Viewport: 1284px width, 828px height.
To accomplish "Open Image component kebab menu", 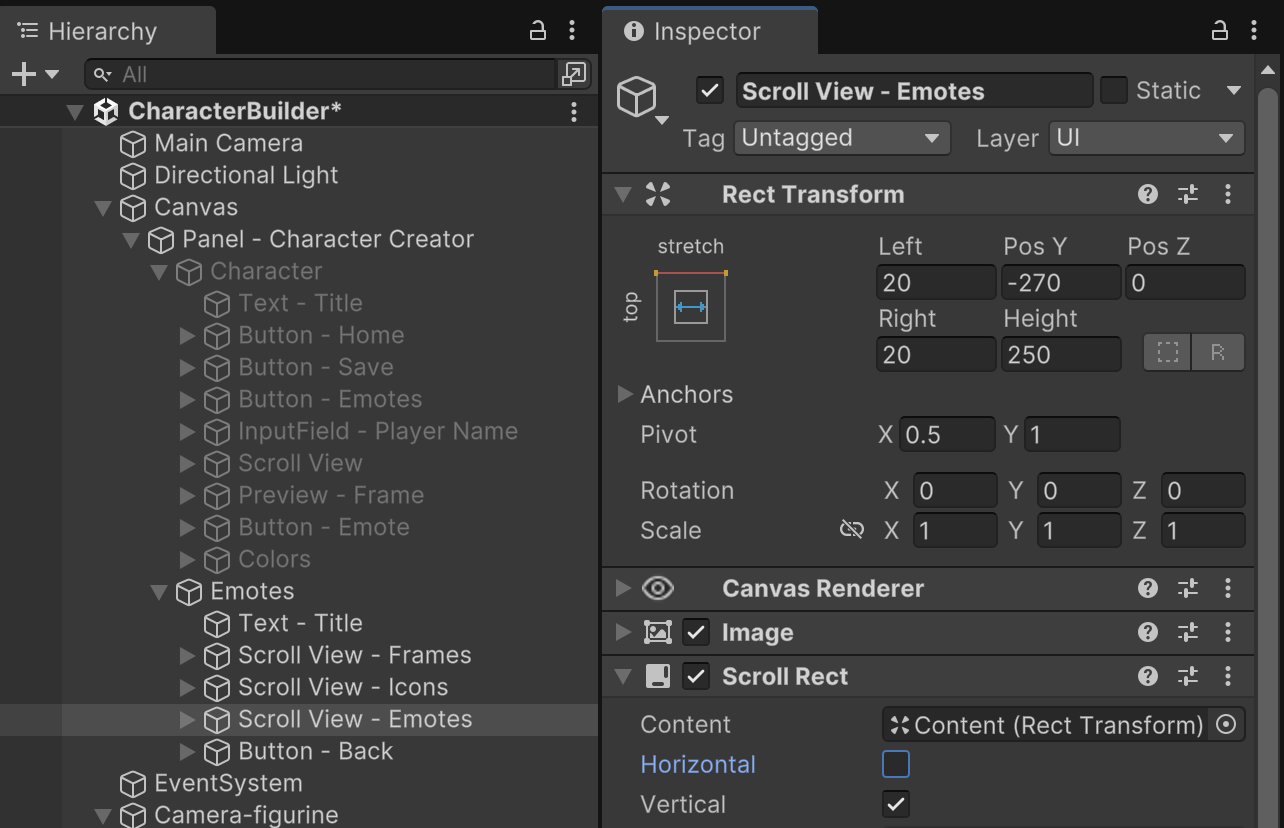I will point(1228,632).
